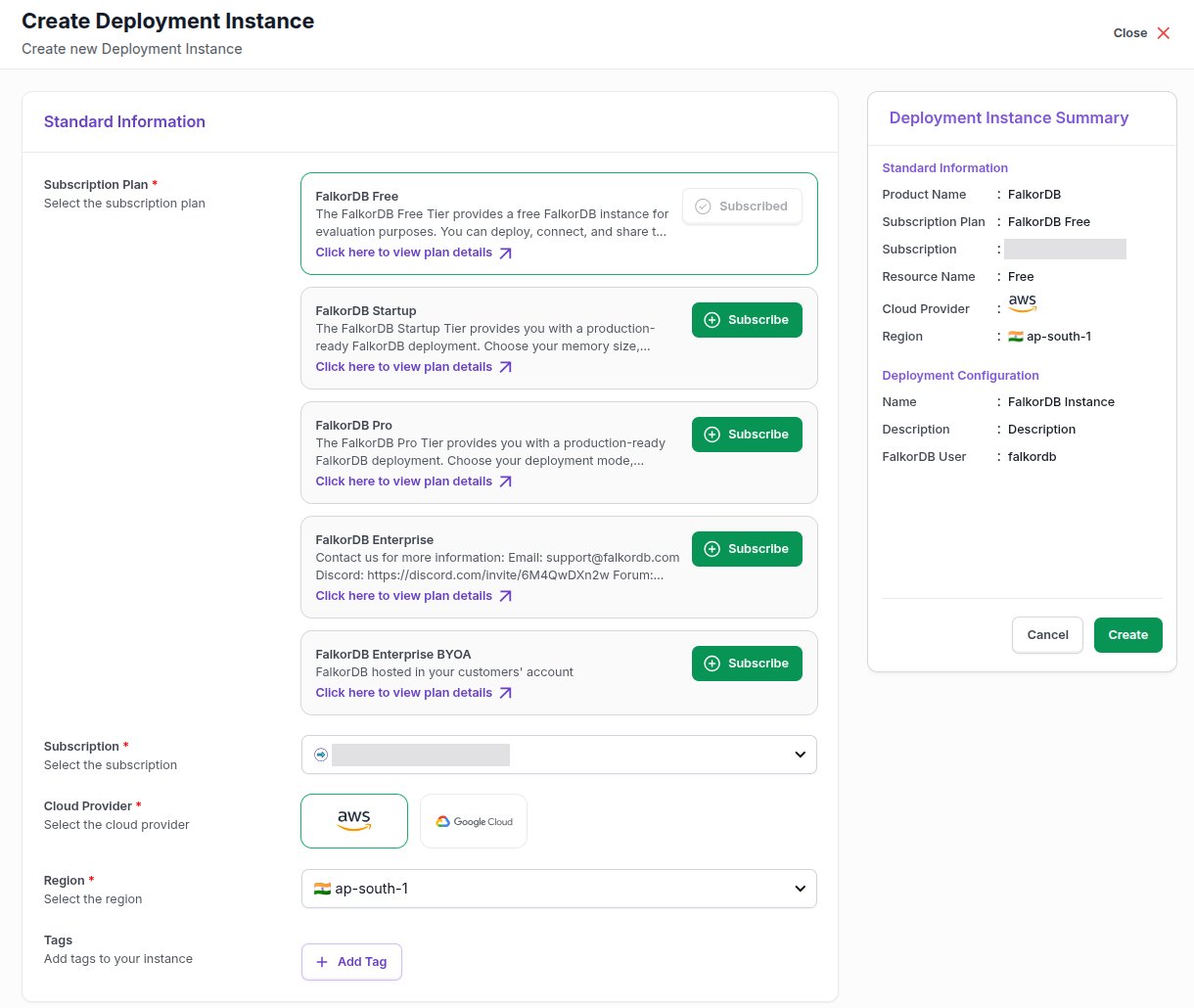Screen dimensions: 1194x1008
Task: Click the chevron of the Region dropdown
Action: click(800, 889)
